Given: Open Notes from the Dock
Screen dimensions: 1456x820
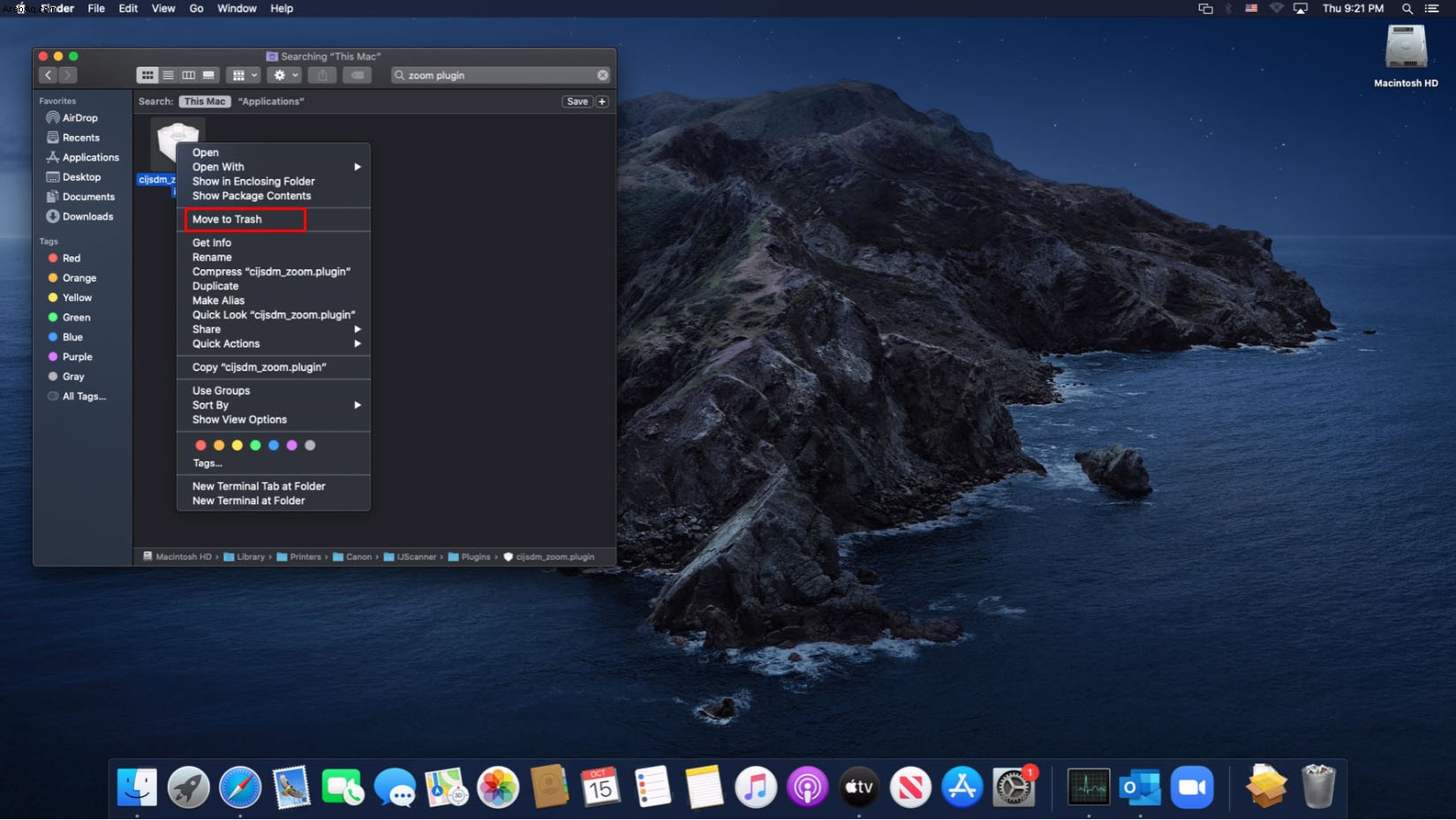Looking at the screenshot, I should point(704,787).
